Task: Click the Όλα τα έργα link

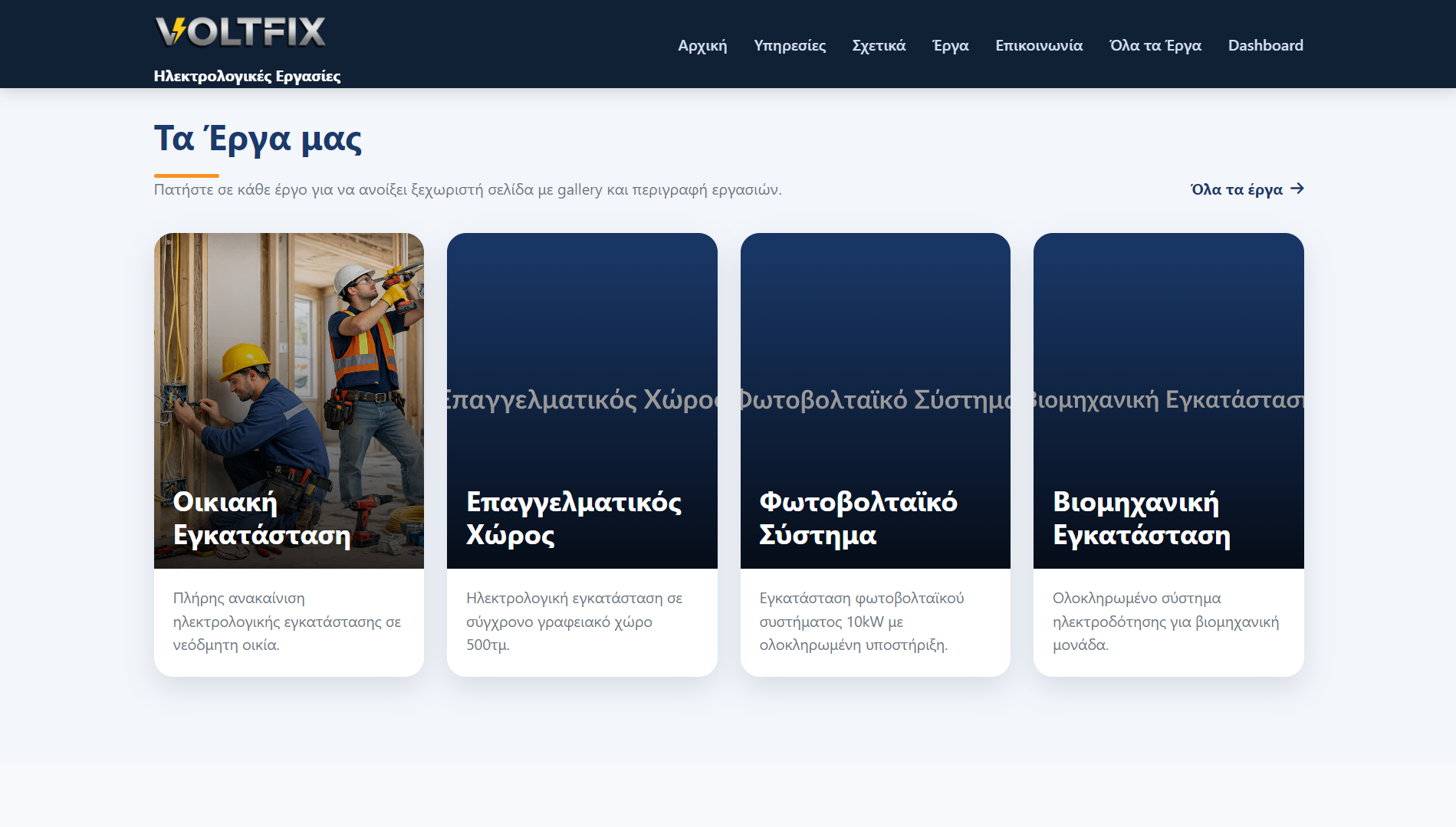Action: [1247, 189]
